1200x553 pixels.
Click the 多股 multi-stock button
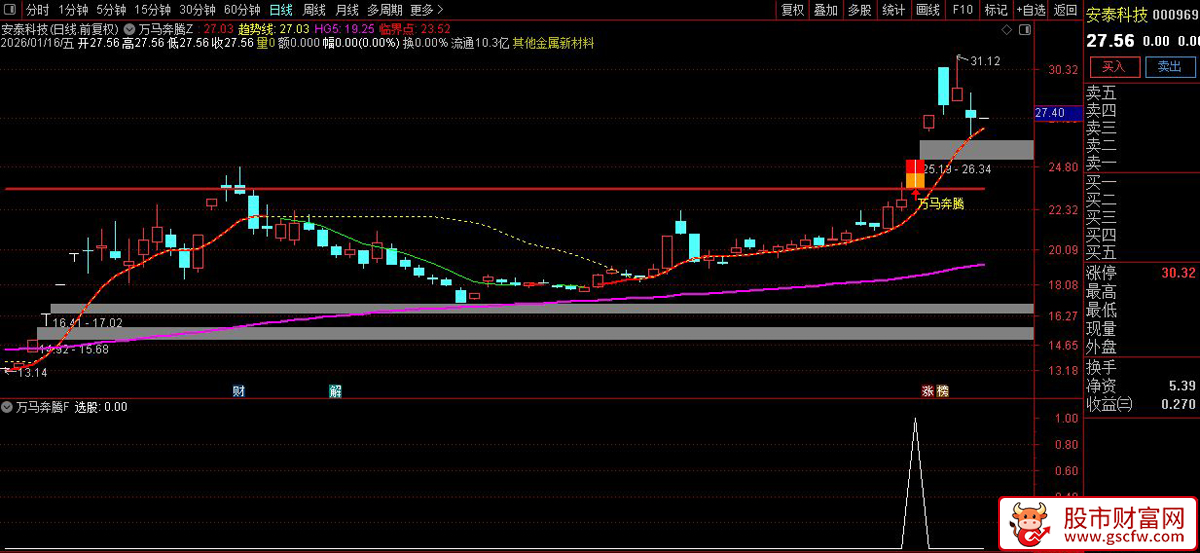point(859,10)
